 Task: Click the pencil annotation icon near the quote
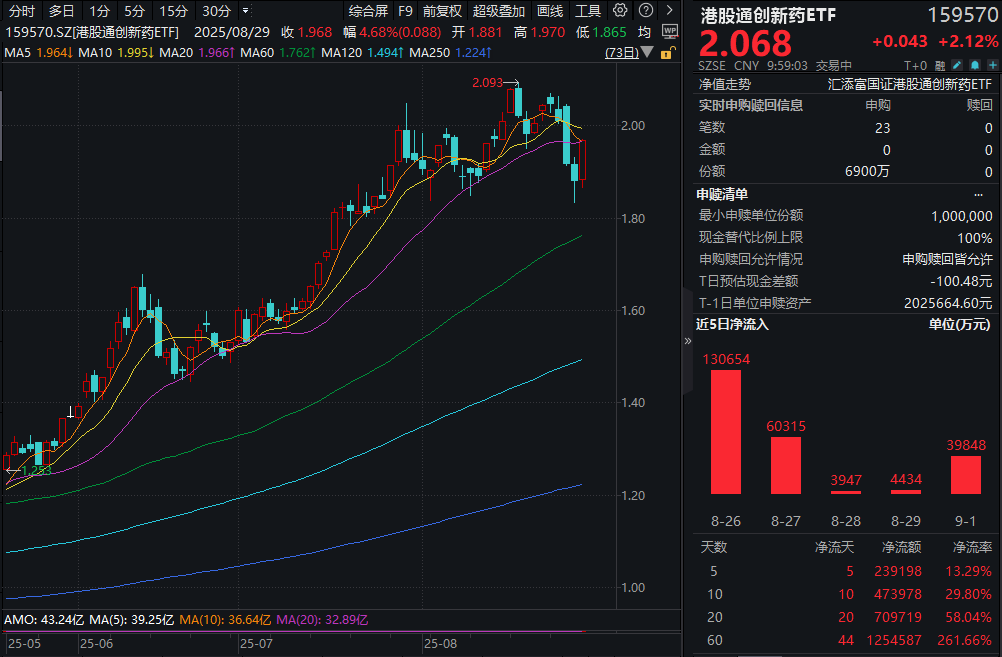point(957,65)
